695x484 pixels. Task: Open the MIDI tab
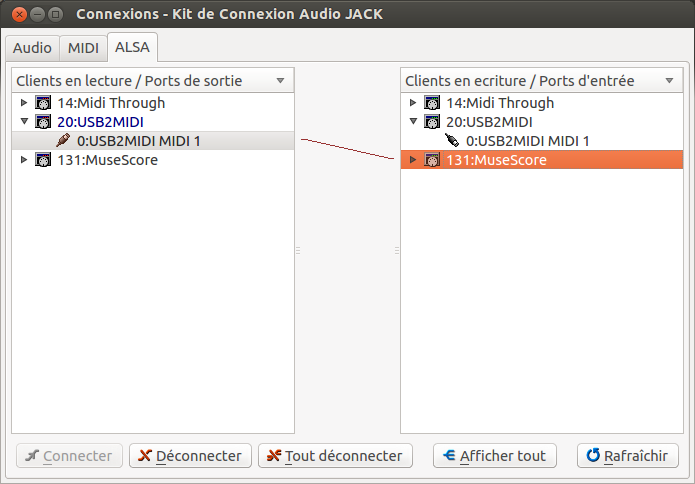point(83,48)
